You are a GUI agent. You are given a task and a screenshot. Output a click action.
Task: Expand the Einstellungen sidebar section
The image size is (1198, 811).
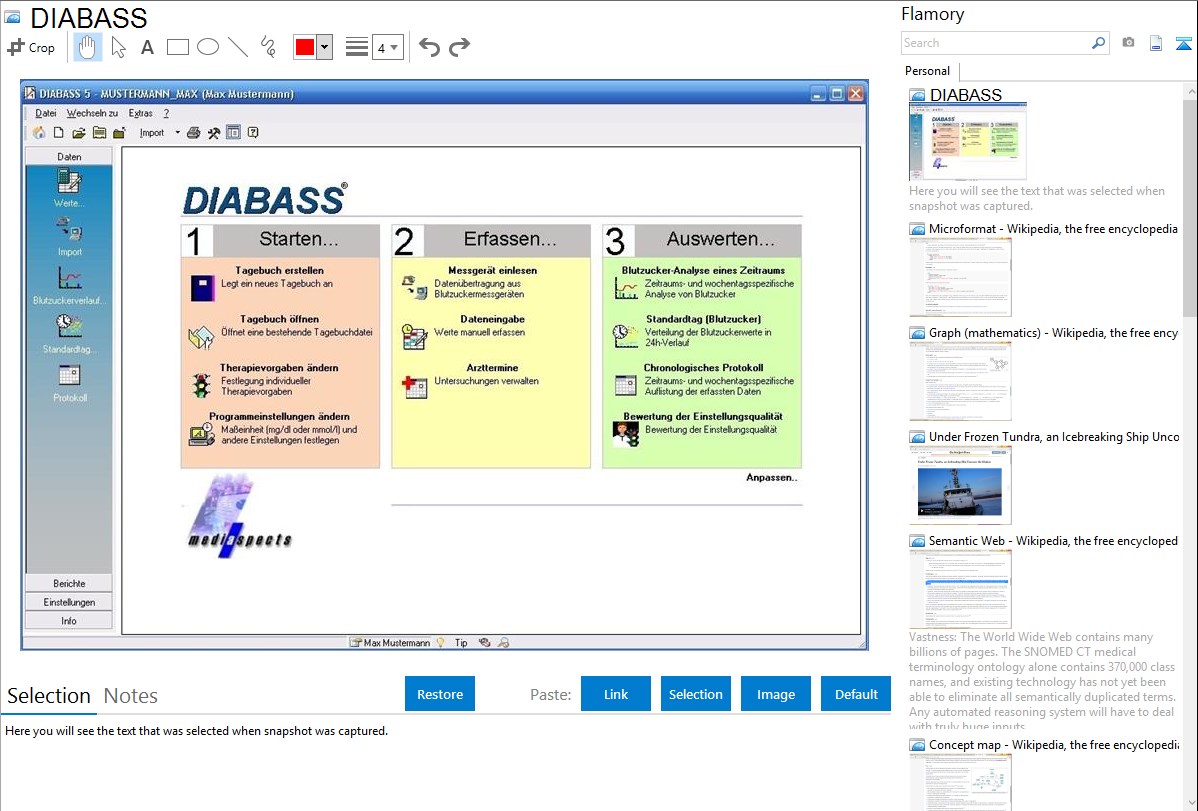69,602
